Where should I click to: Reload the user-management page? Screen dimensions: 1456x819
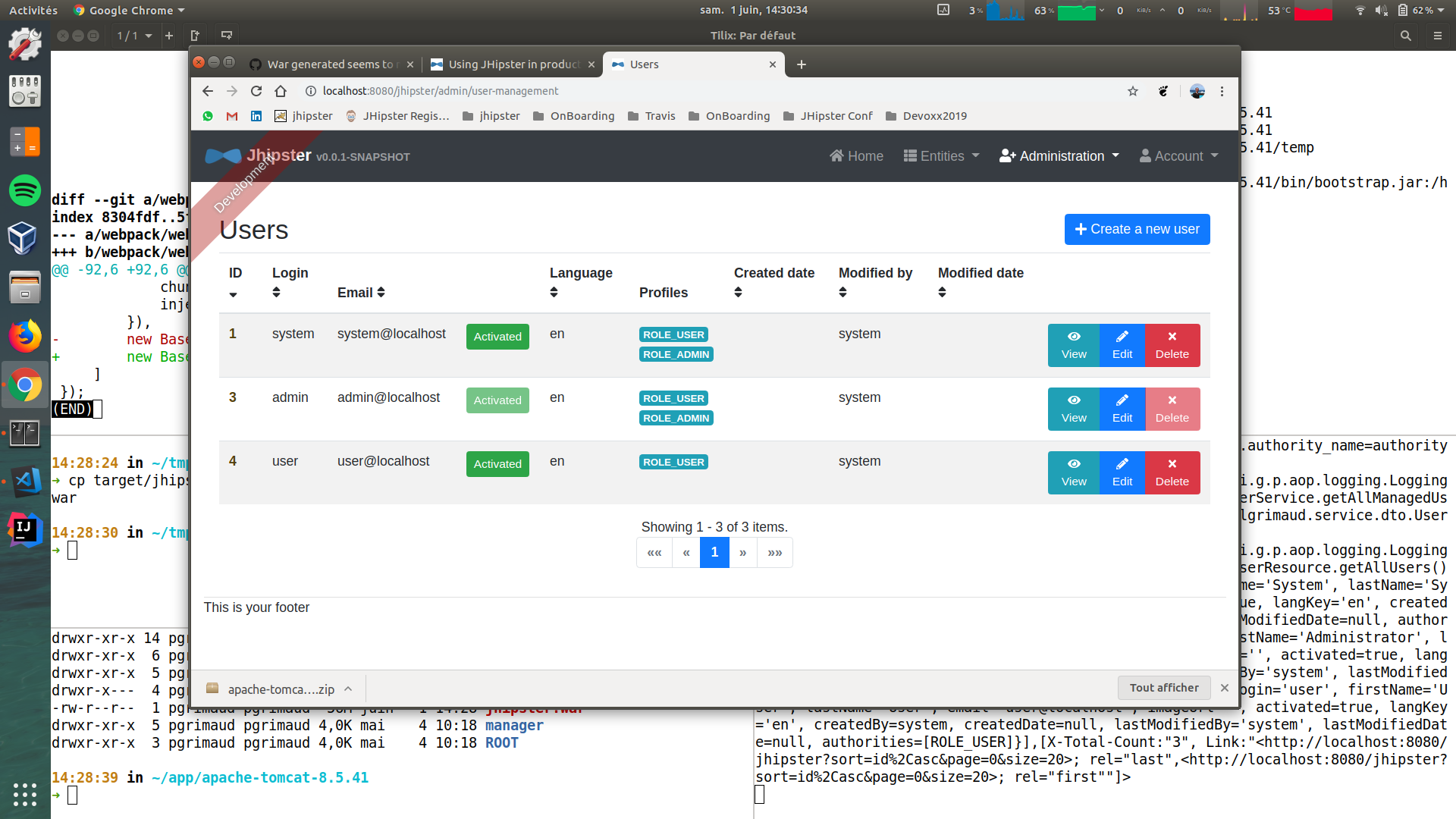tap(256, 91)
